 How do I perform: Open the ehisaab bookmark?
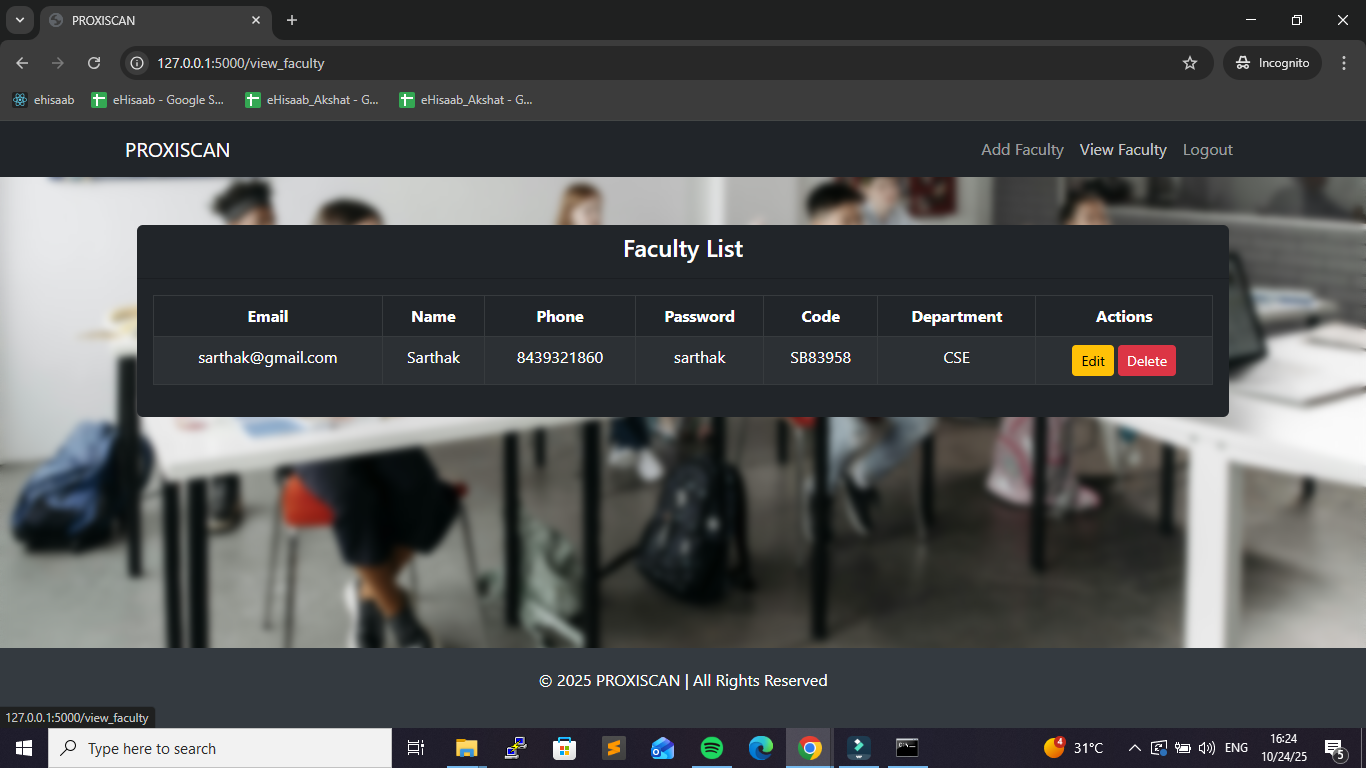coord(43,100)
